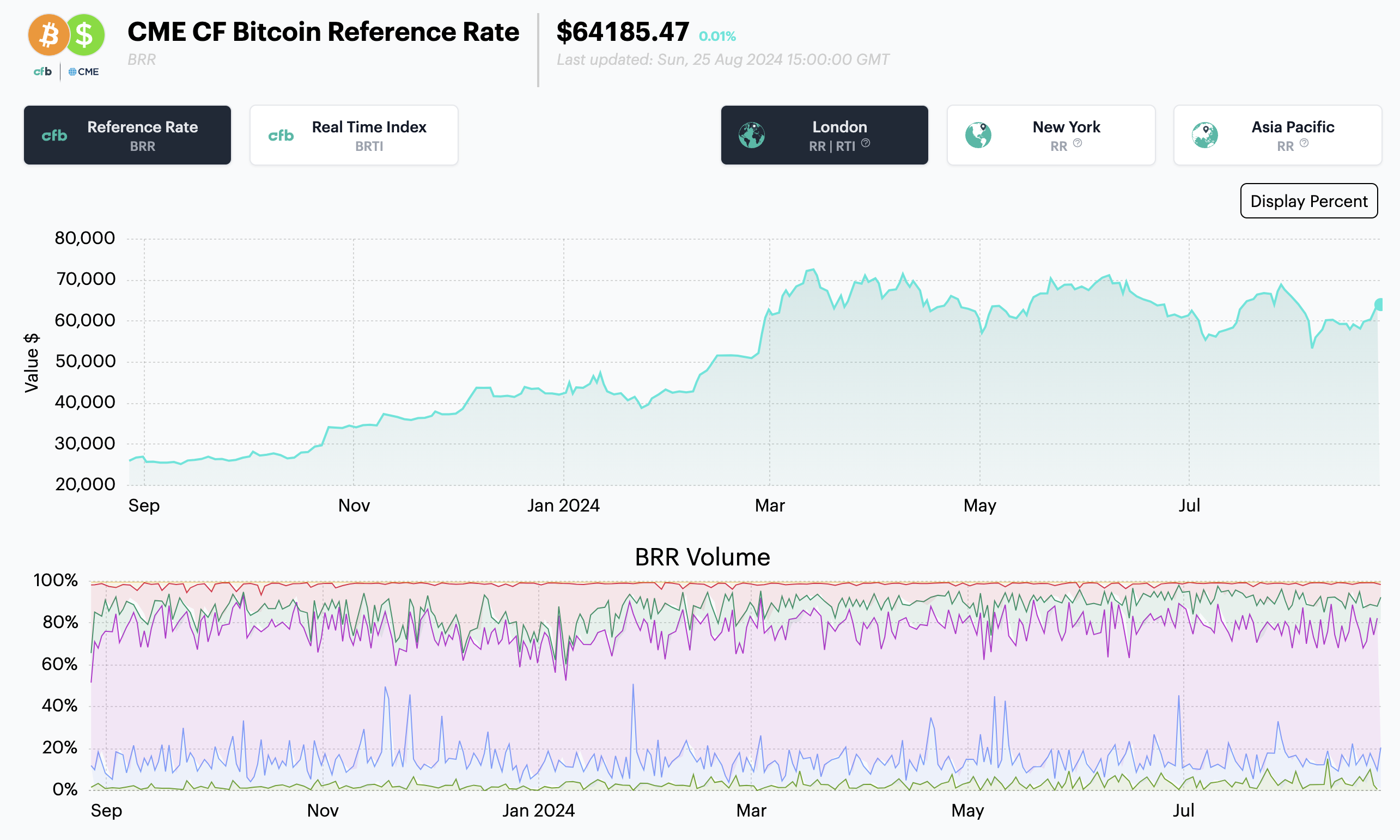Click the 80% label on volume chart
Image resolution: width=1400 pixels, height=840 pixels.
pos(60,623)
